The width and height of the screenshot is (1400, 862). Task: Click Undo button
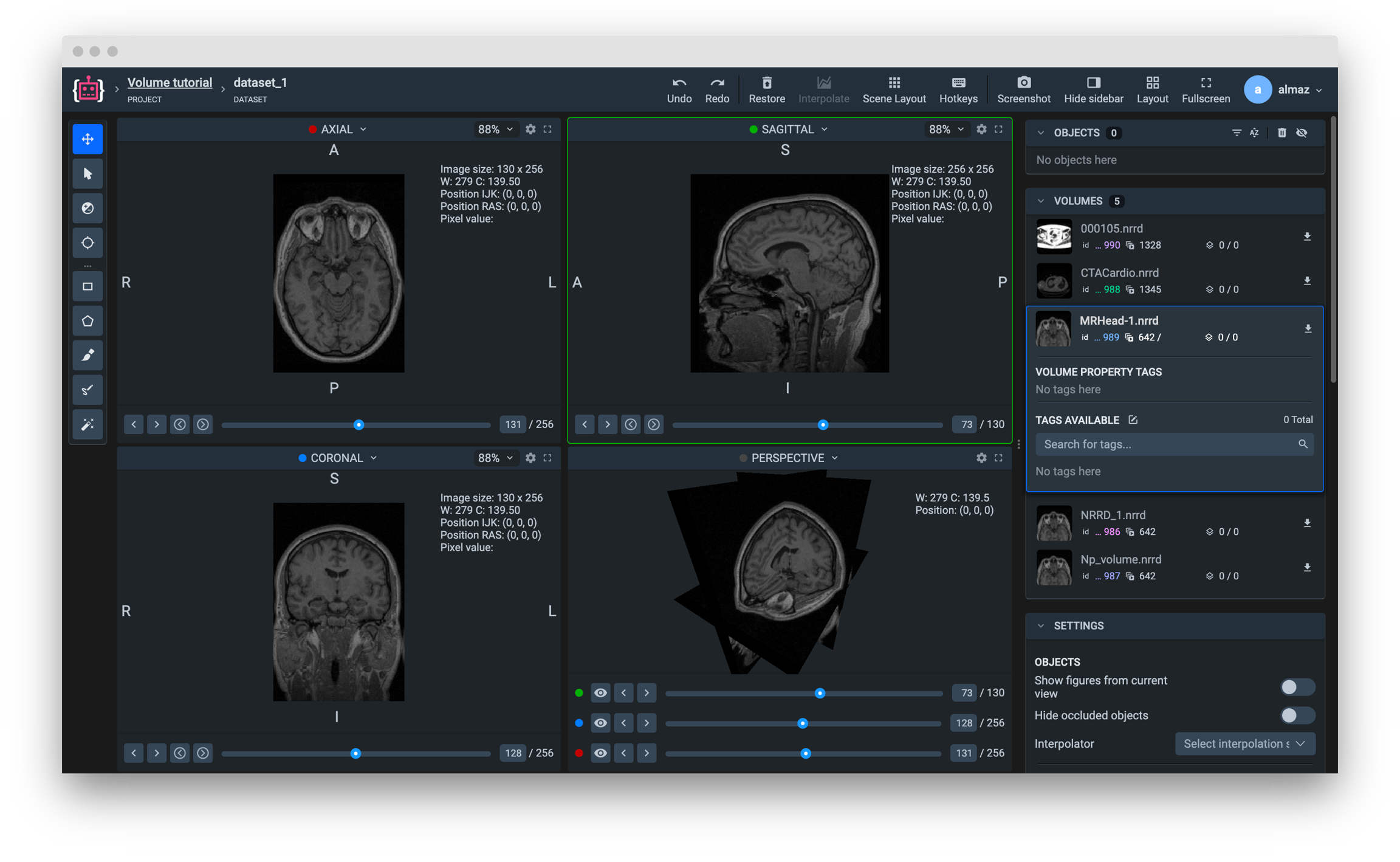click(679, 89)
